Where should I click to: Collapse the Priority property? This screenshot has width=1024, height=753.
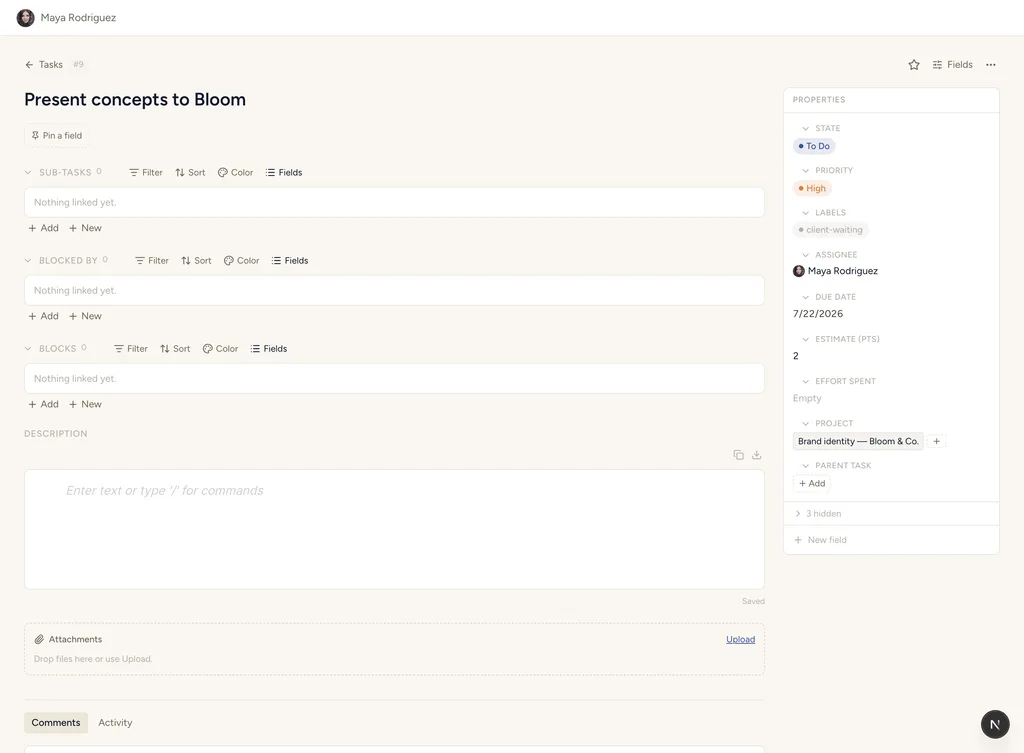805,170
